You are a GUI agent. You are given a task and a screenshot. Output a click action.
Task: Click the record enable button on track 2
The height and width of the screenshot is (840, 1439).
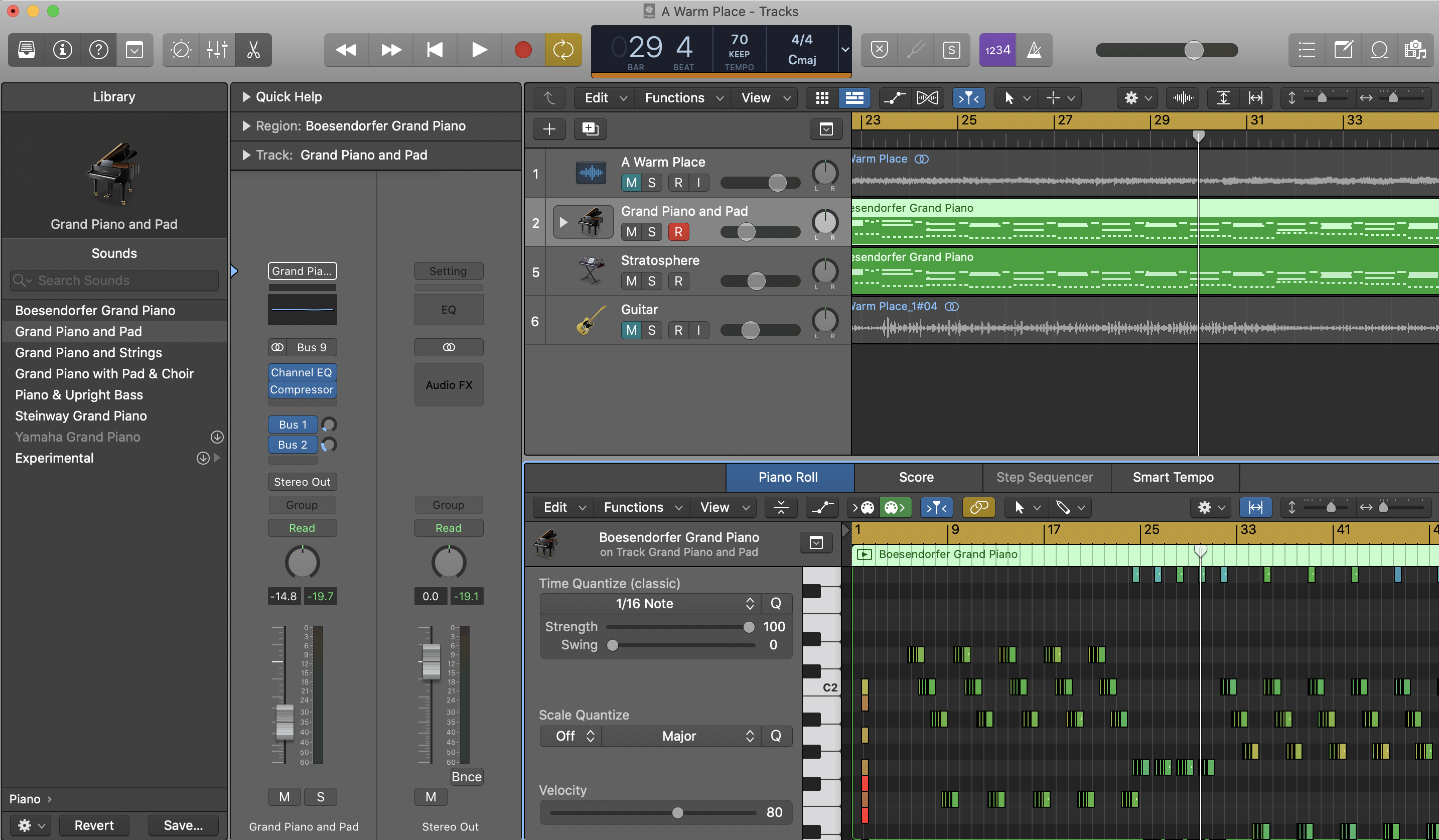coord(678,231)
